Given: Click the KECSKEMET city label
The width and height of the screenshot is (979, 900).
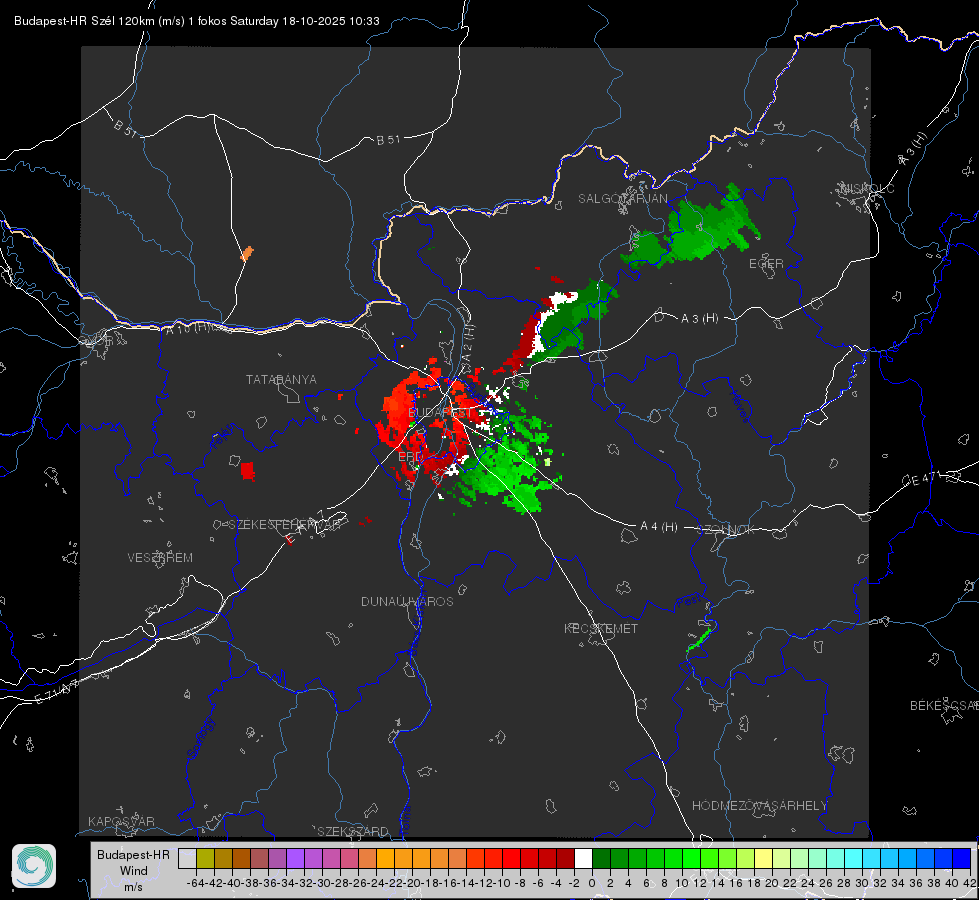Looking at the screenshot, I should click(x=601, y=628).
